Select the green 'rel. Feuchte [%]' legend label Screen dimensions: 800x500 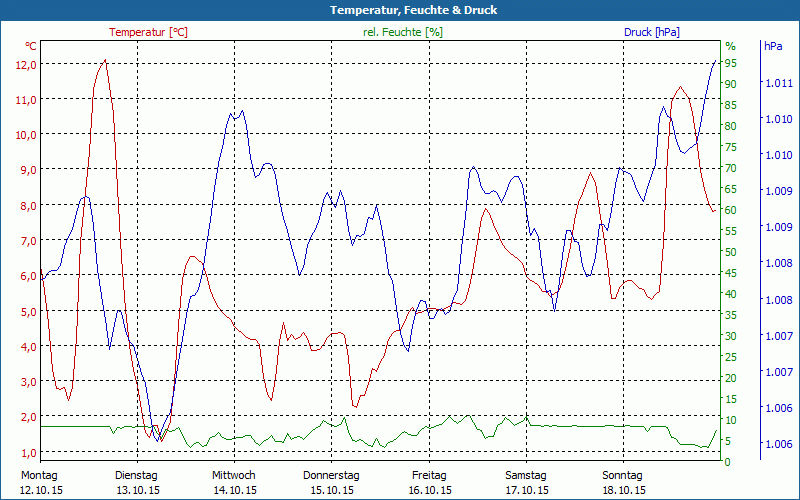(402, 32)
